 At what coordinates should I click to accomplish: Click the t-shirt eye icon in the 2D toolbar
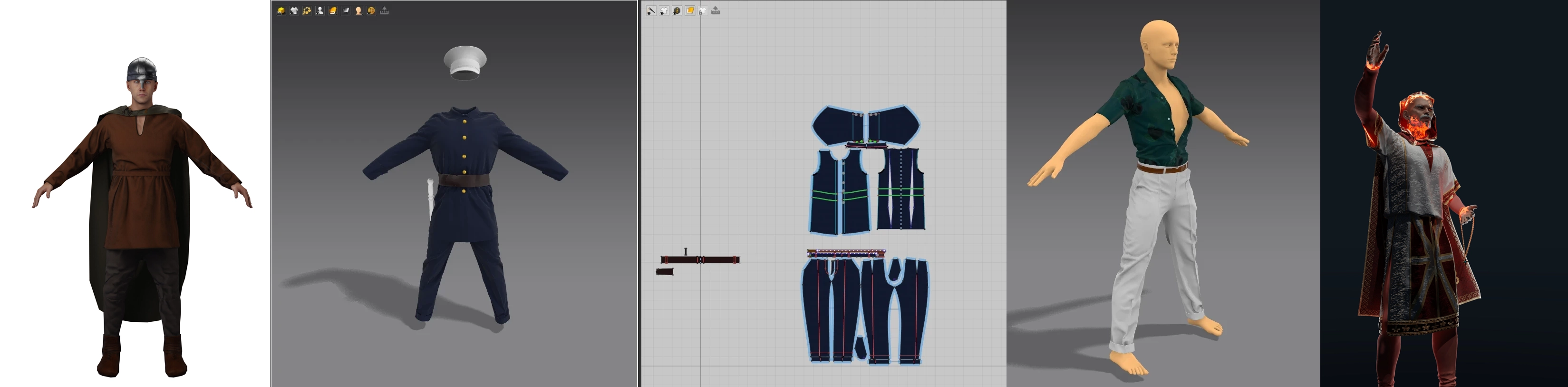click(x=664, y=10)
